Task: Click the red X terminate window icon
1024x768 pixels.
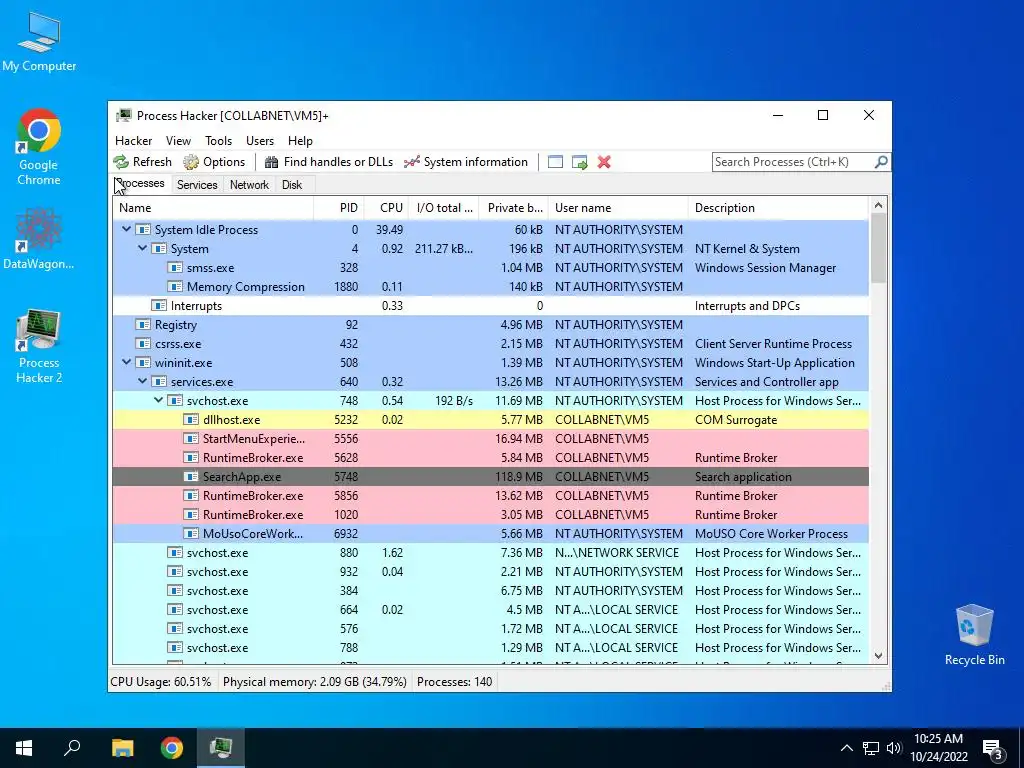Action: pyautogui.click(x=604, y=162)
